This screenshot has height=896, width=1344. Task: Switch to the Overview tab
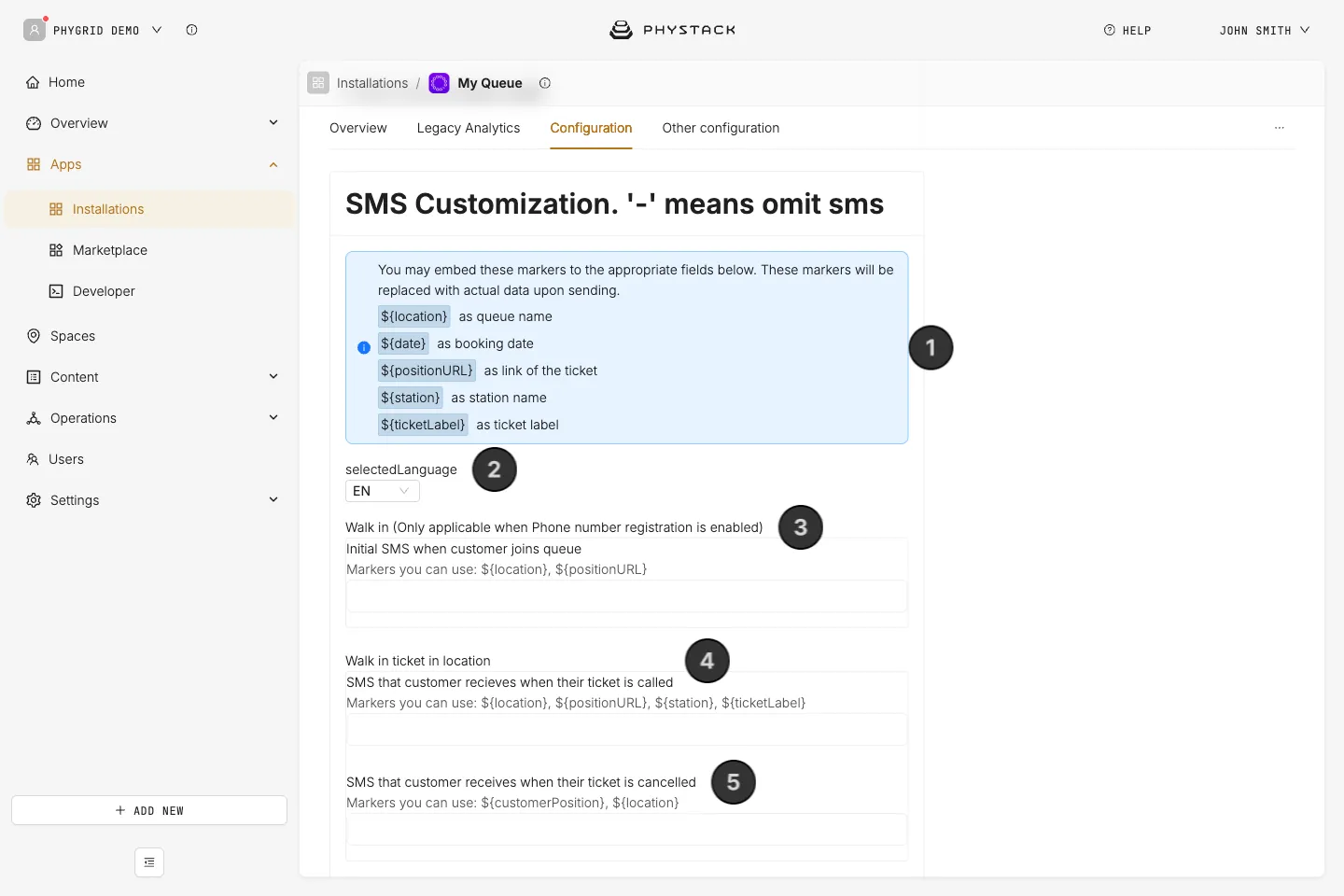(x=358, y=128)
